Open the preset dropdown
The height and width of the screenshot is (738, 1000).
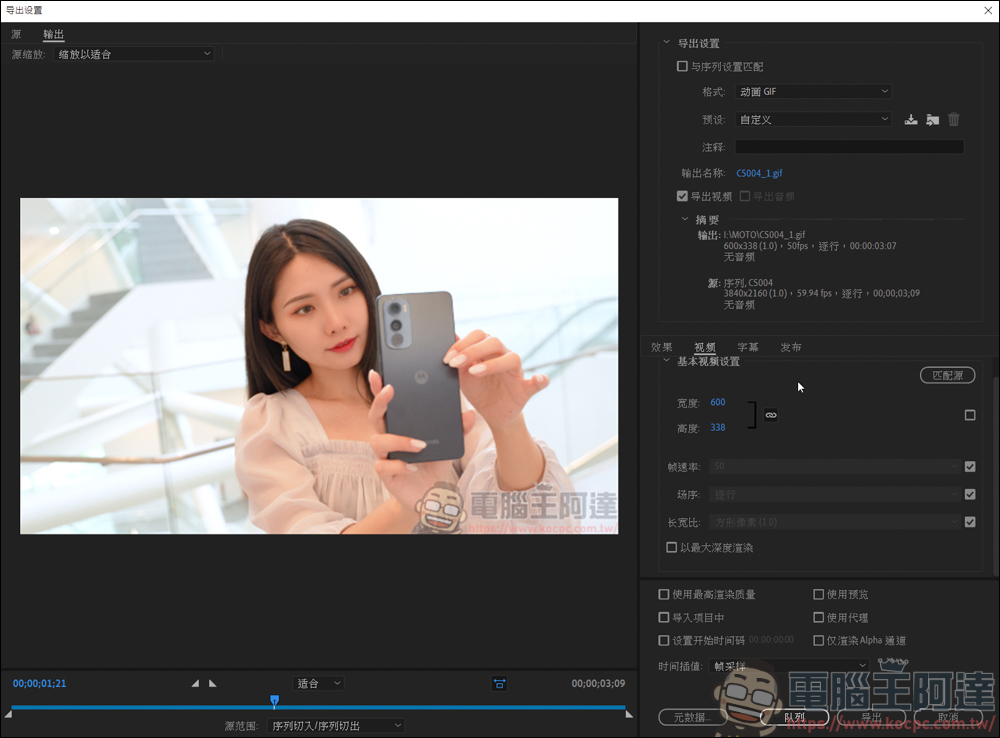pyautogui.click(x=812, y=119)
